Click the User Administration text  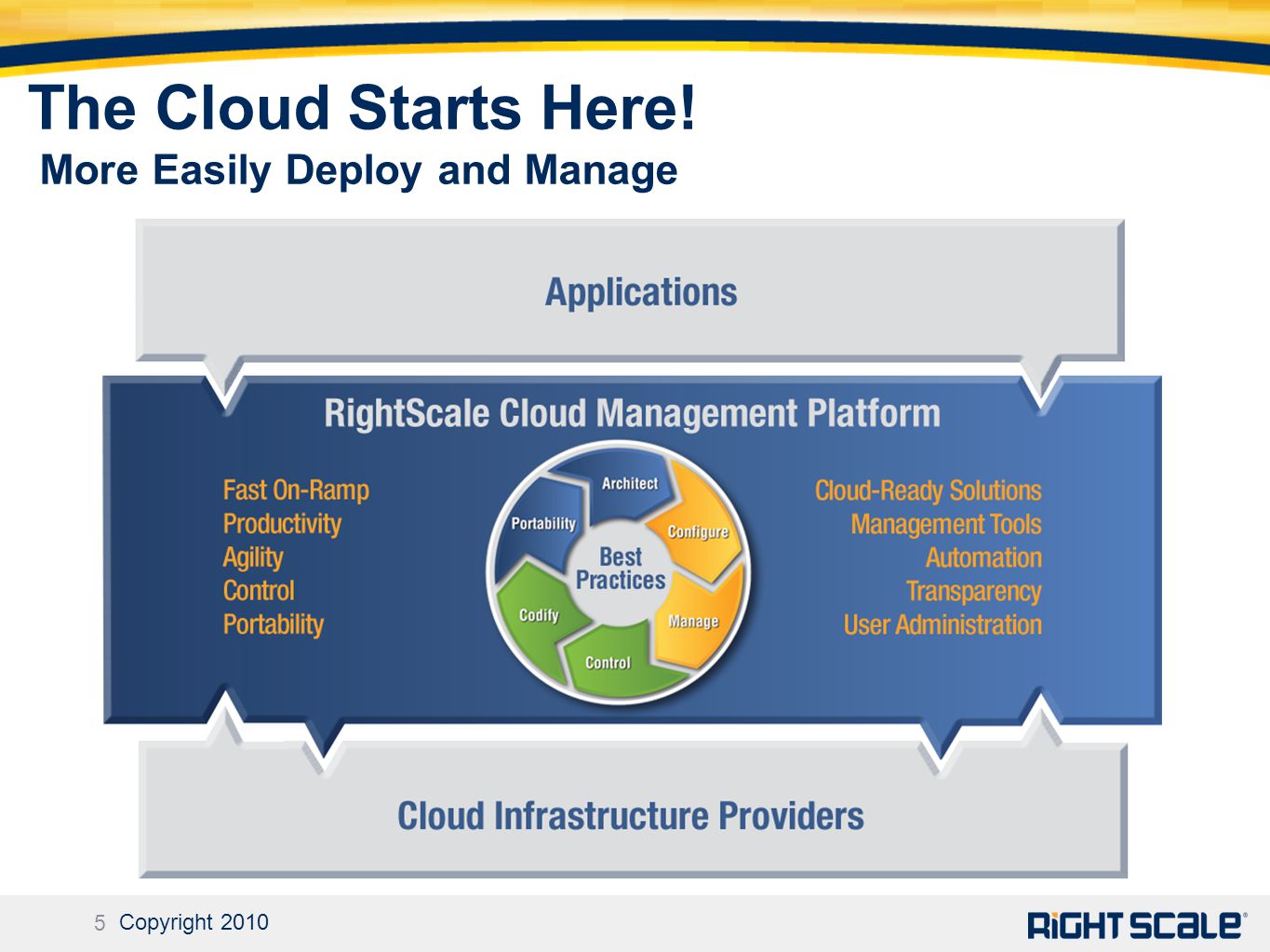point(942,624)
